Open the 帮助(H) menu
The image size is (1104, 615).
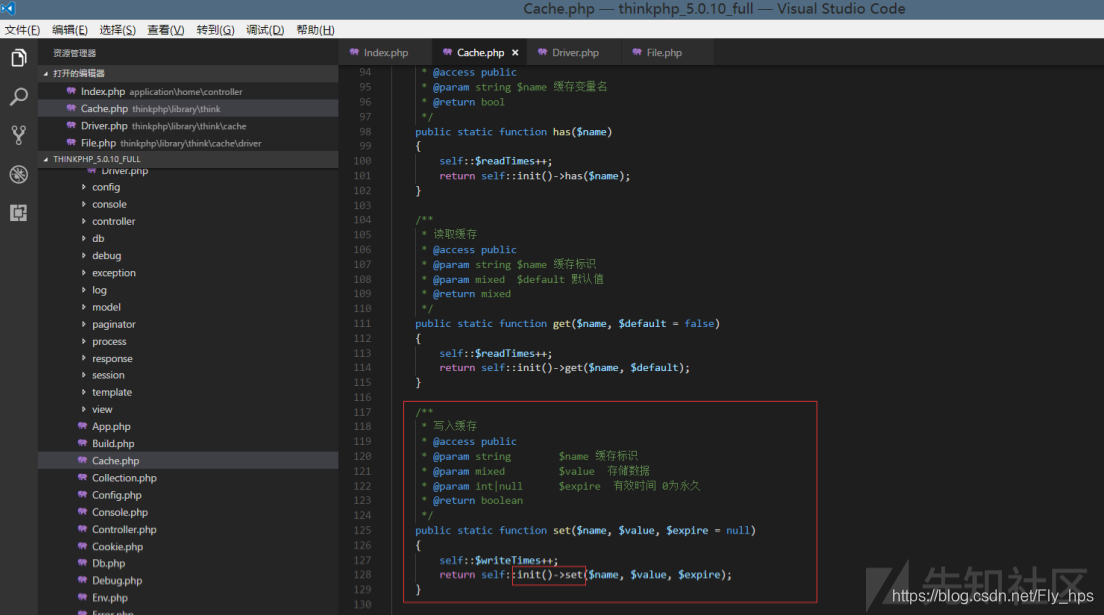[x=315, y=30]
